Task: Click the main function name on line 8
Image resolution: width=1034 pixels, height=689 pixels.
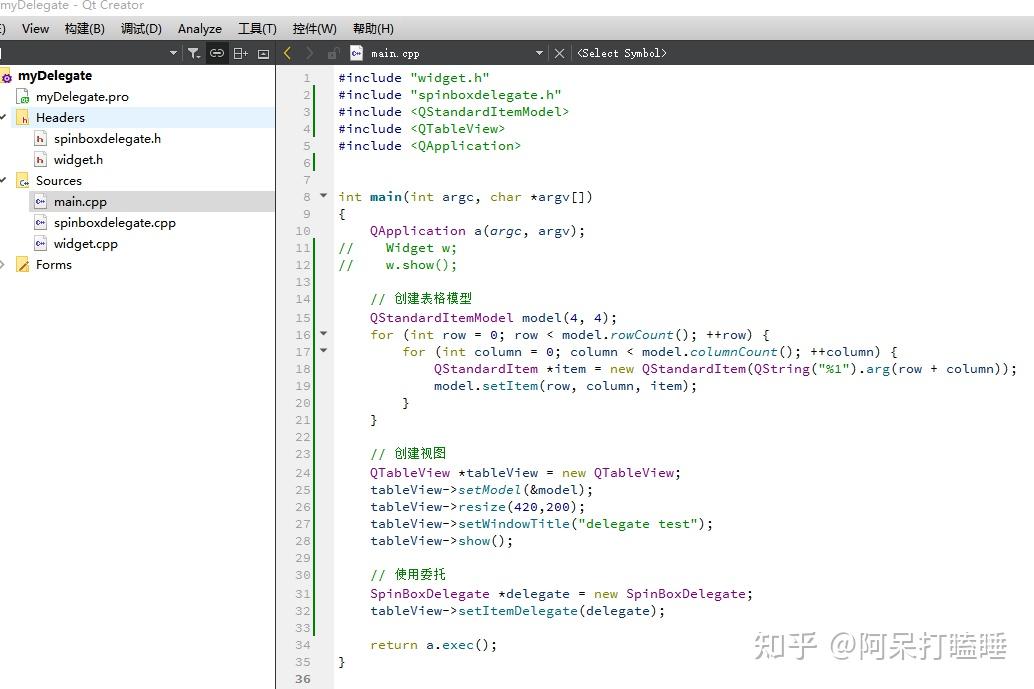Action: click(386, 197)
